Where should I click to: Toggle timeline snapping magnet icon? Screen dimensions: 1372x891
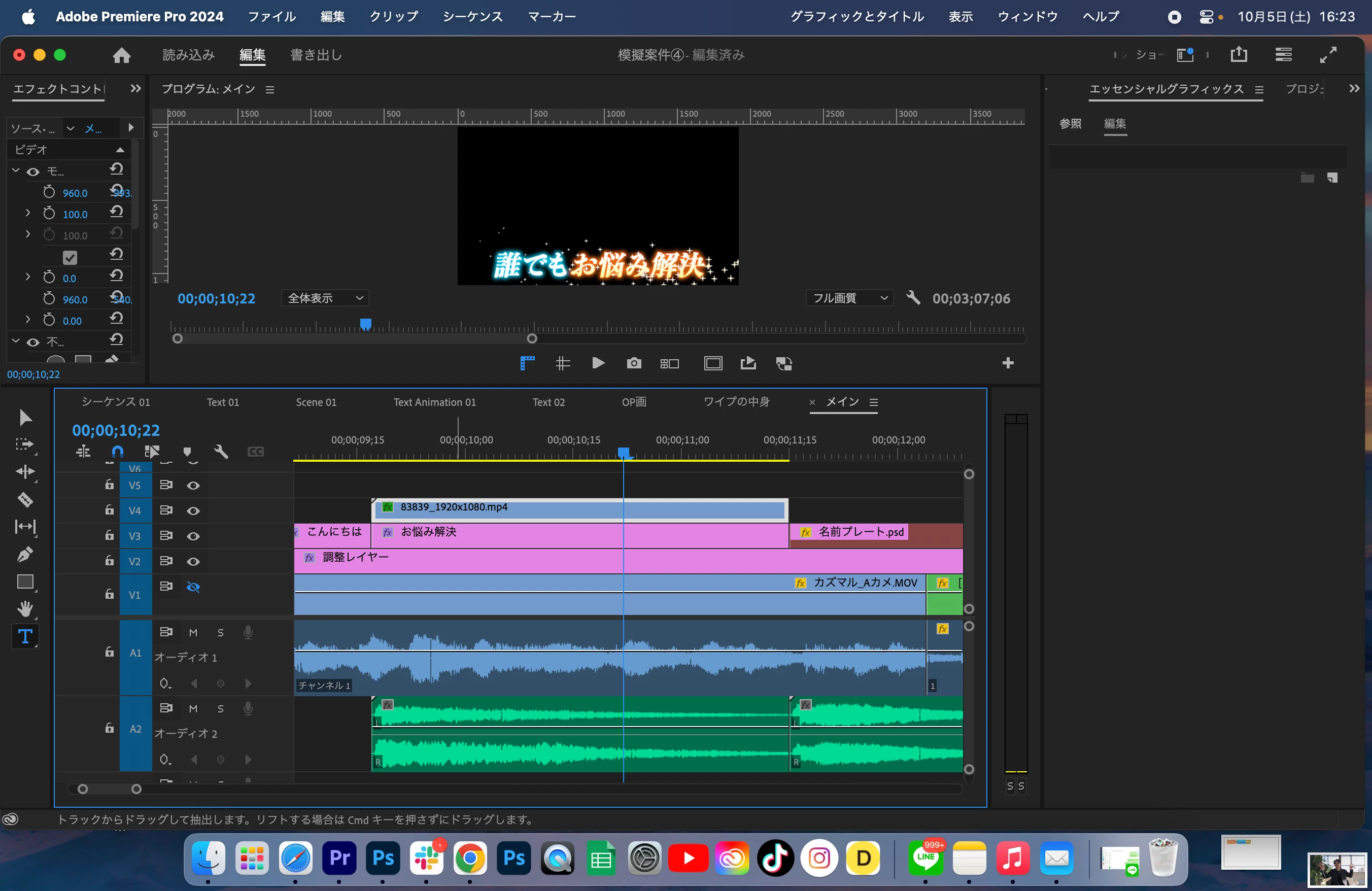[x=118, y=451]
